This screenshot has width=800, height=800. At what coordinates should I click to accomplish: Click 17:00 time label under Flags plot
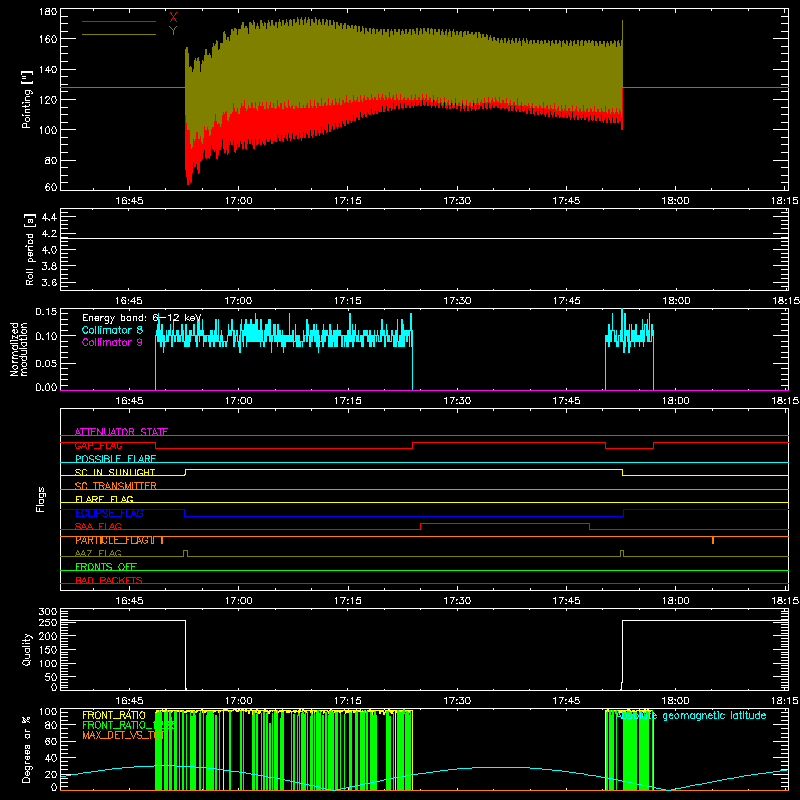(x=239, y=601)
